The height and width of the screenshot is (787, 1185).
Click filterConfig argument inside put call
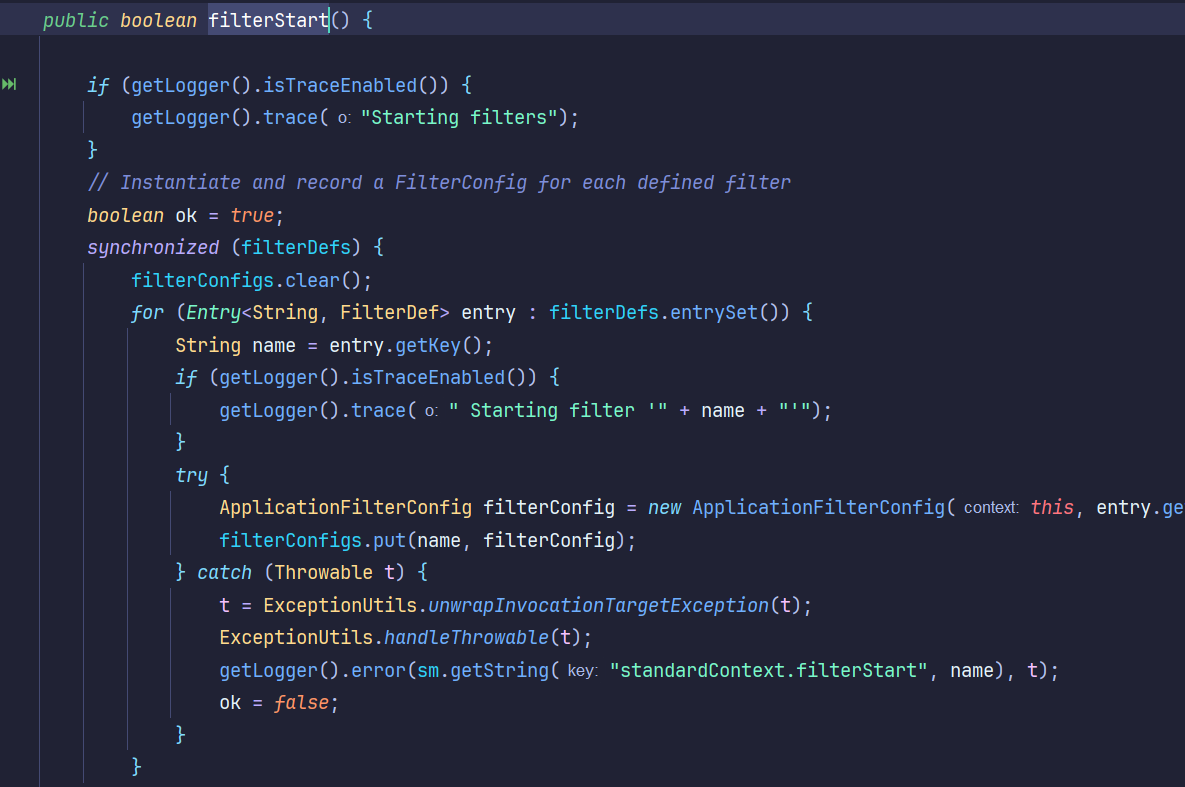(x=549, y=541)
